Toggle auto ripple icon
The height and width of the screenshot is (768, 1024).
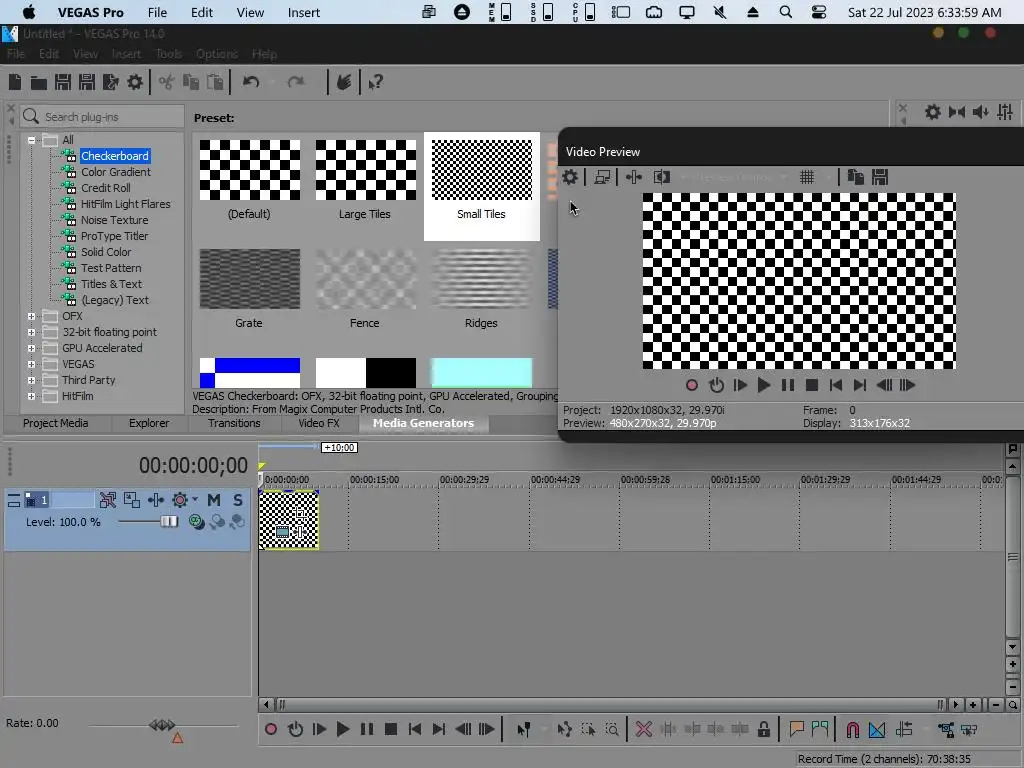(x=904, y=729)
